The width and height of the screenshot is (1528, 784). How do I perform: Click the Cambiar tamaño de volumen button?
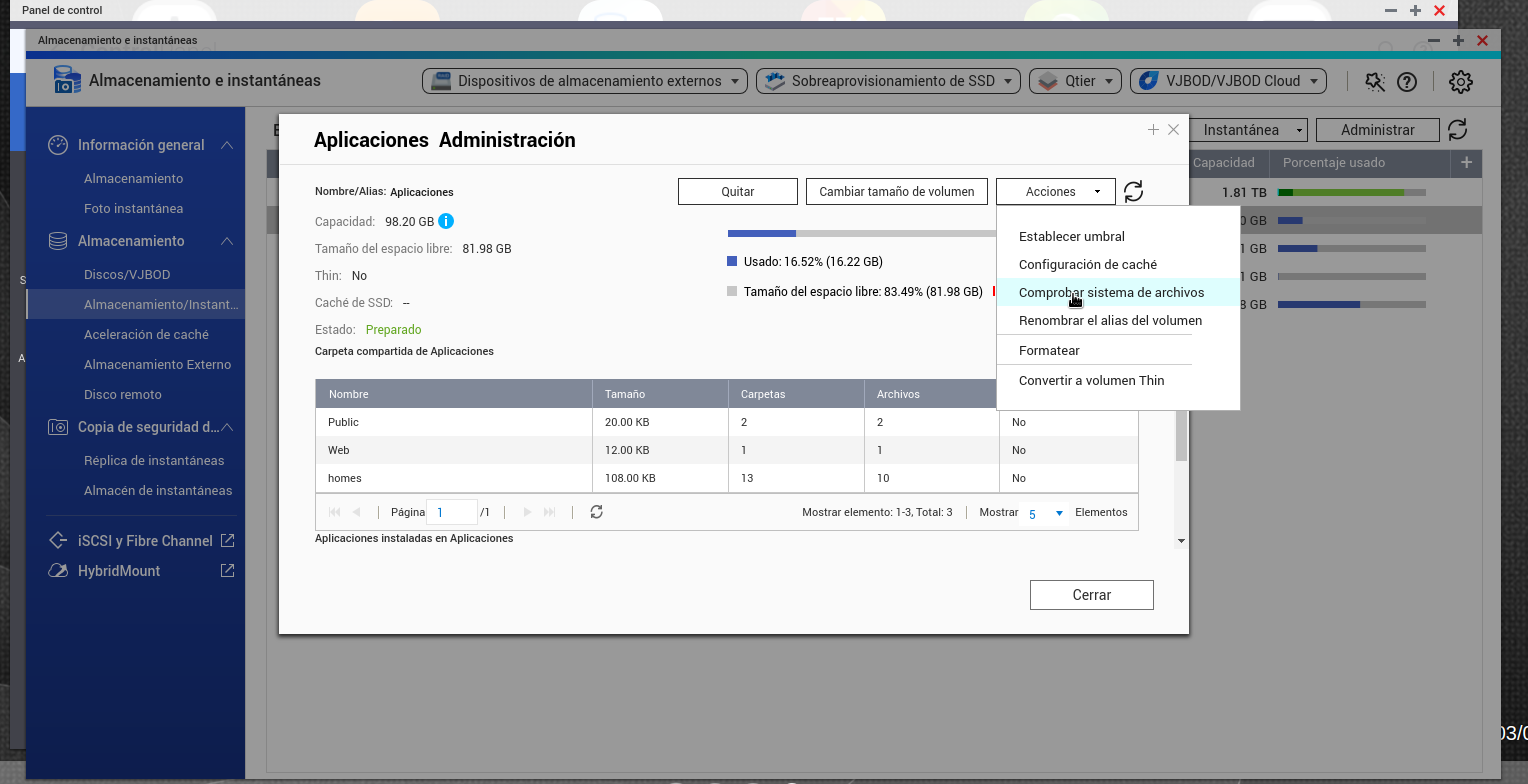point(896,192)
